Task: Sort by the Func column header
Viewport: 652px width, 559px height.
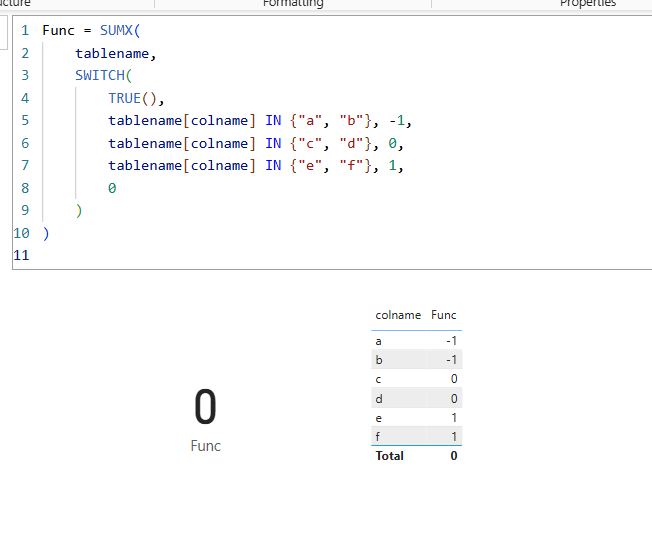Action: click(x=444, y=315)
